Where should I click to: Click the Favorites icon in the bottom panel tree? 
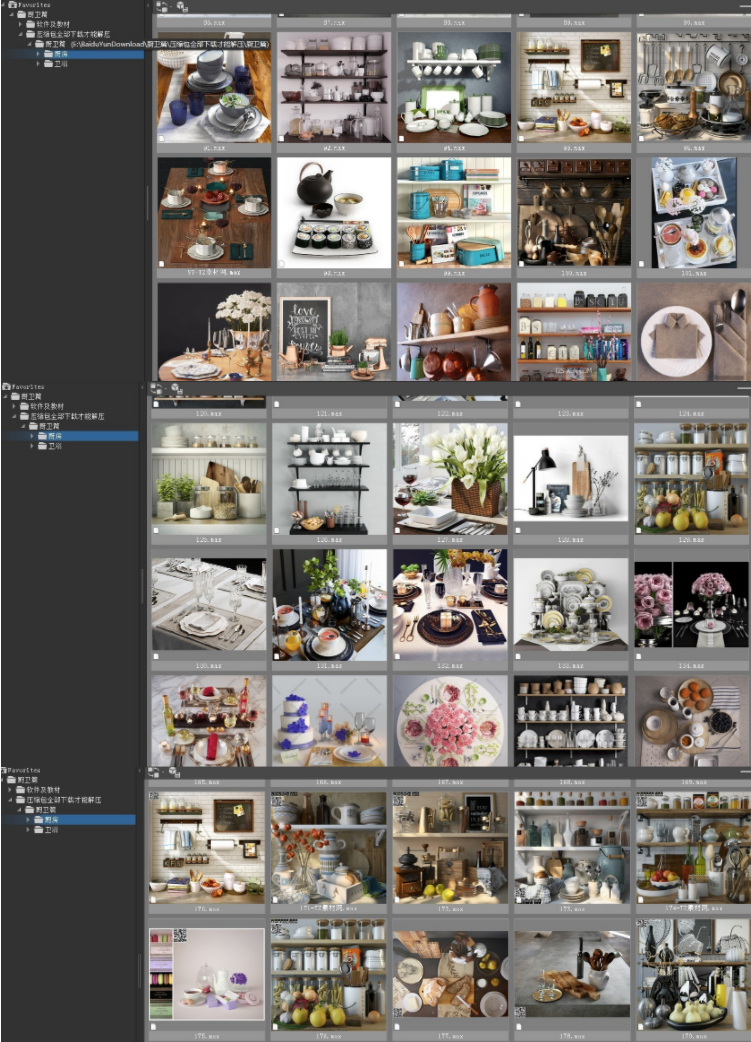point(5,770)
